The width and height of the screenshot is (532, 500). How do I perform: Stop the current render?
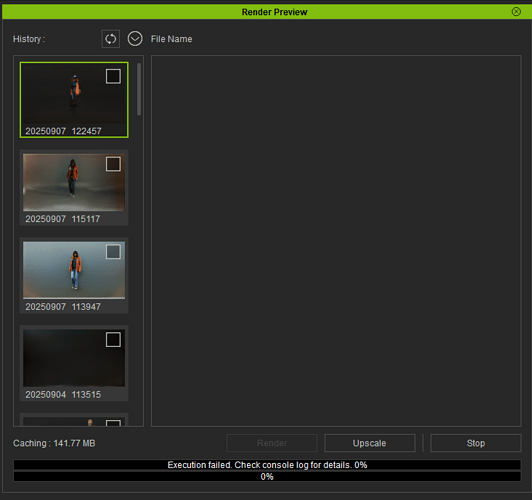[x=476, y=443]
